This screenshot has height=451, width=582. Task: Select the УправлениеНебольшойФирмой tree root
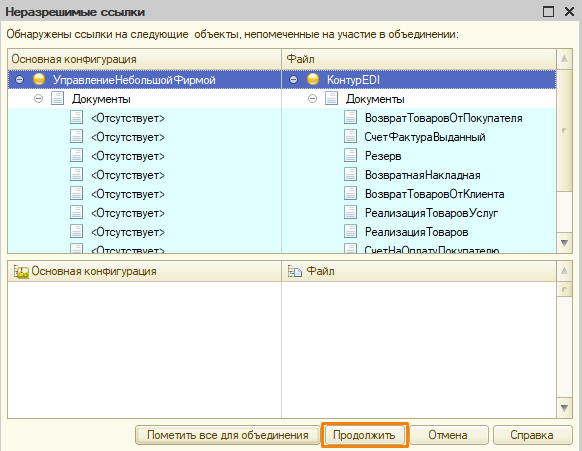click(144, 79)
